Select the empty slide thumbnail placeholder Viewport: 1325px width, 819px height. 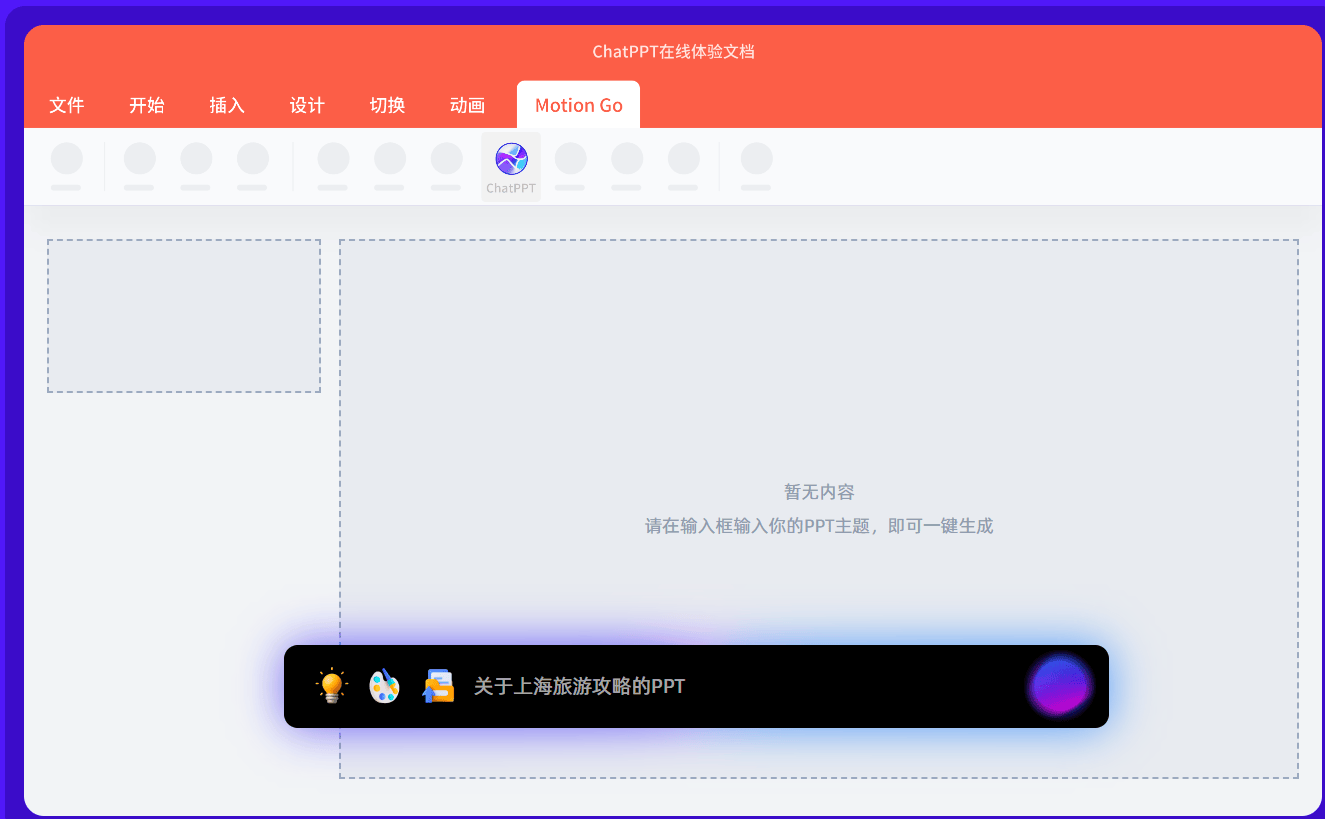coord(184,316)
